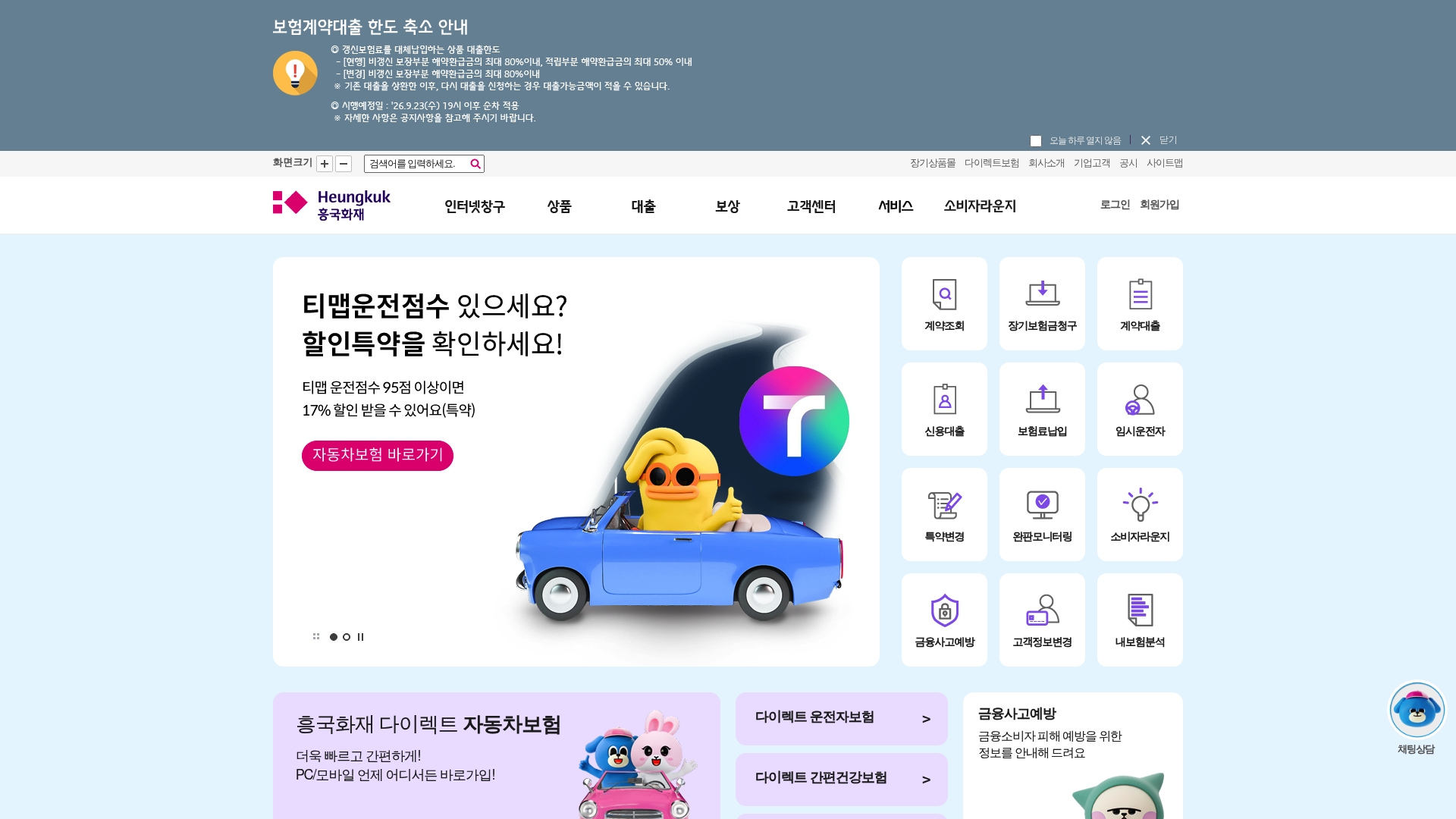Open the 장기상품몰 link
The image size is (1456, 819).
[933, 163]
